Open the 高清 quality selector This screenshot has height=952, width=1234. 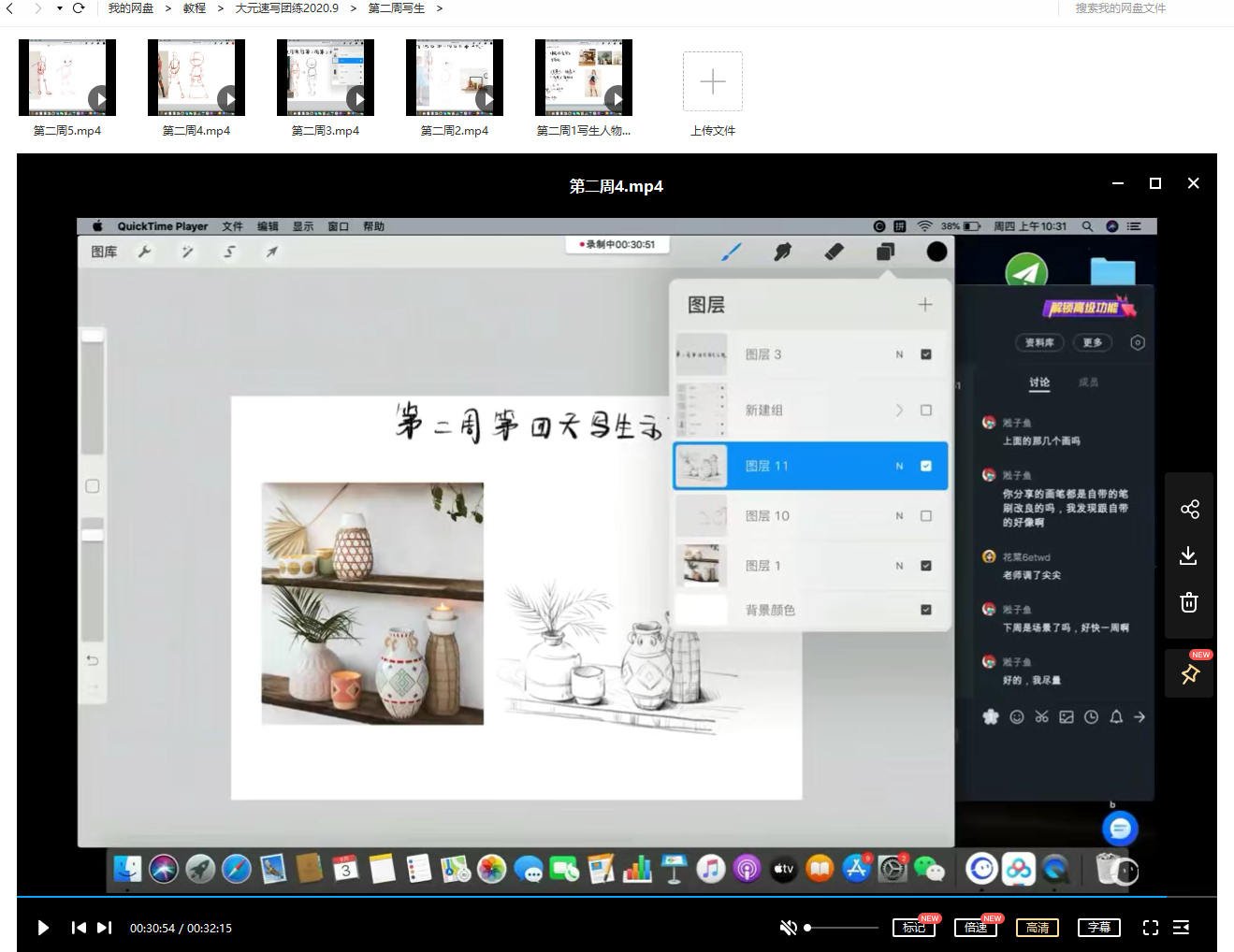[1037, 928]
